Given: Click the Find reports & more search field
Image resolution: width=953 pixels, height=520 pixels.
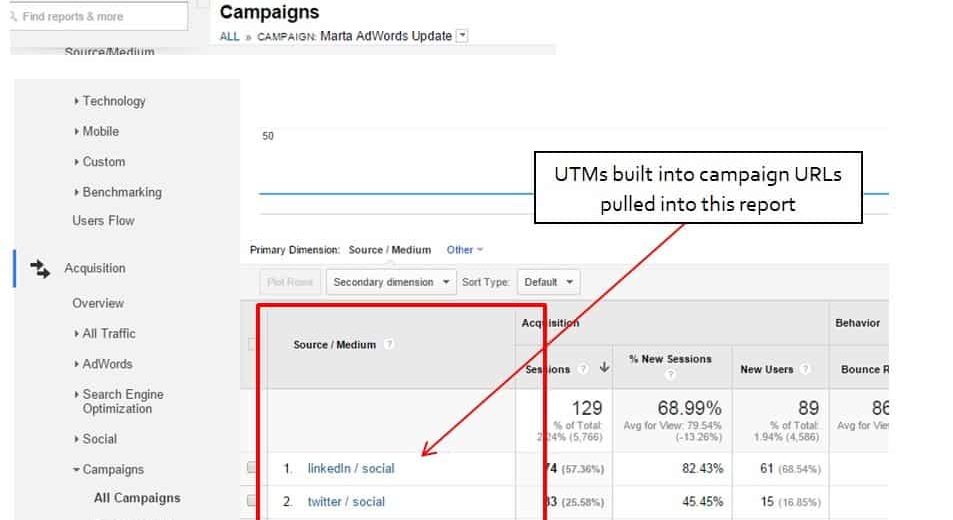Looking at the screenshot, I should 100,17.
